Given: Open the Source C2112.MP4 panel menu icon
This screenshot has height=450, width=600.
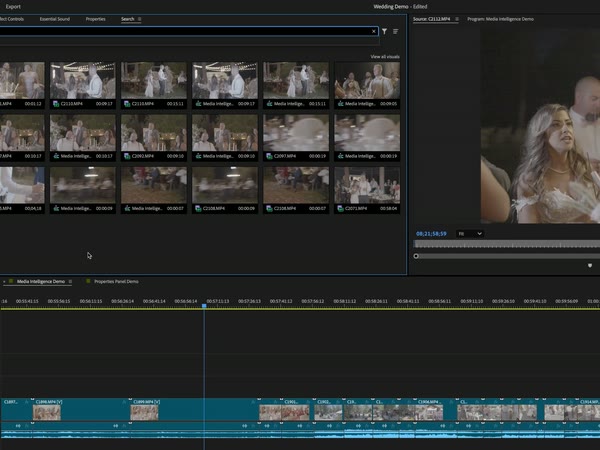Looking at the screenshot, I should click(x=457, y=19).
